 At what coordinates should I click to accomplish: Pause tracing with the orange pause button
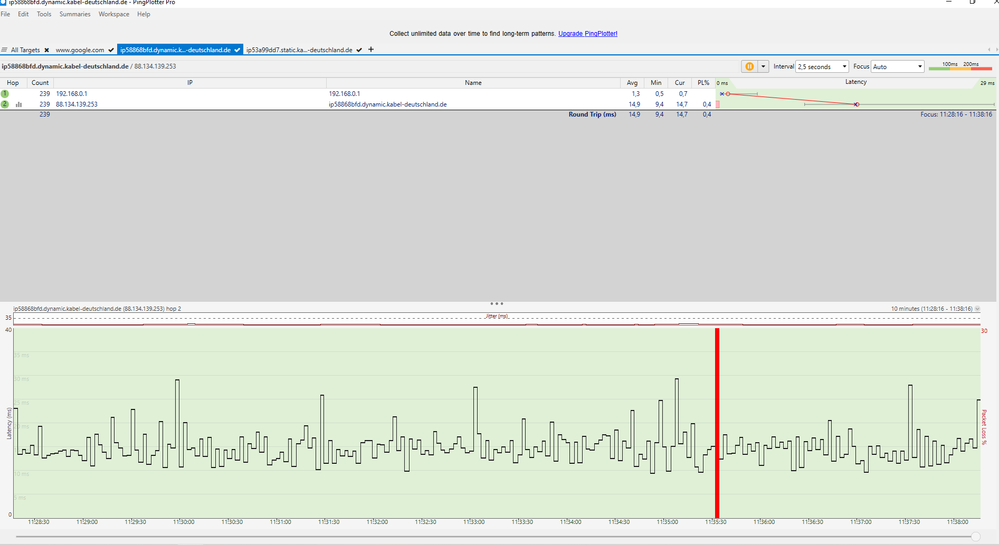(x=750, y=66)
